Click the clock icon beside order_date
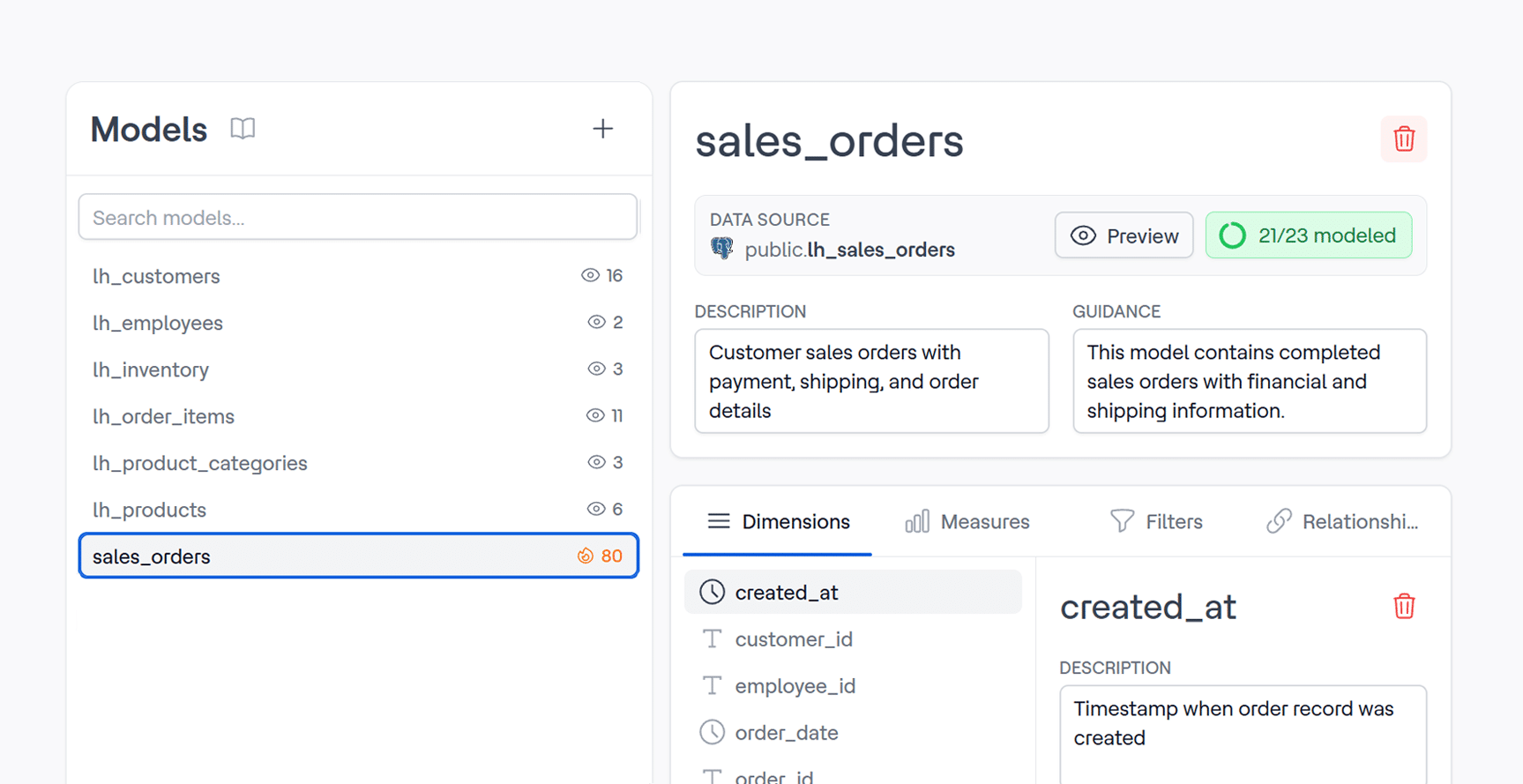 click(x=713, y=732)
